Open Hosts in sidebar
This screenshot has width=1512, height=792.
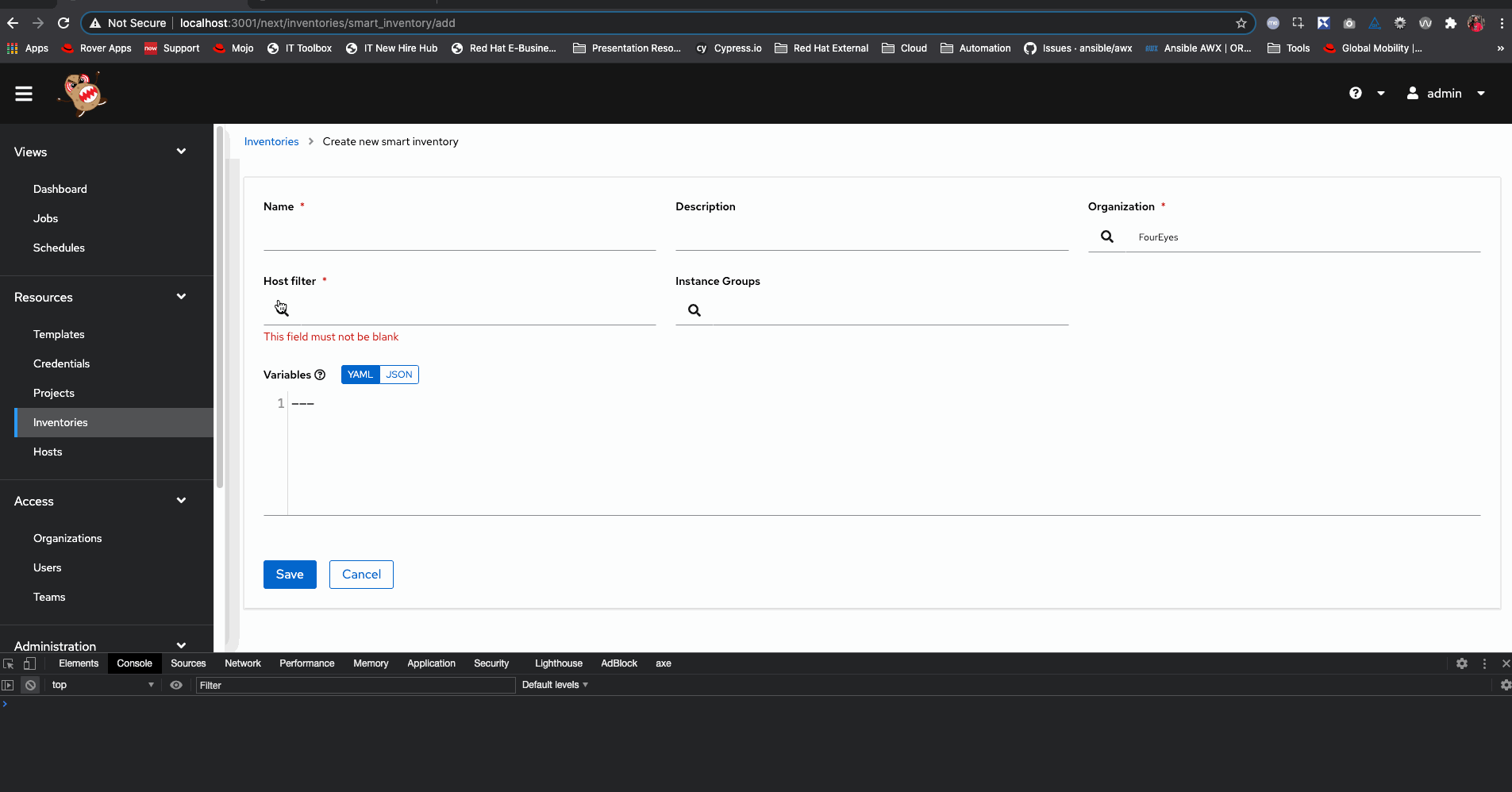48,452
